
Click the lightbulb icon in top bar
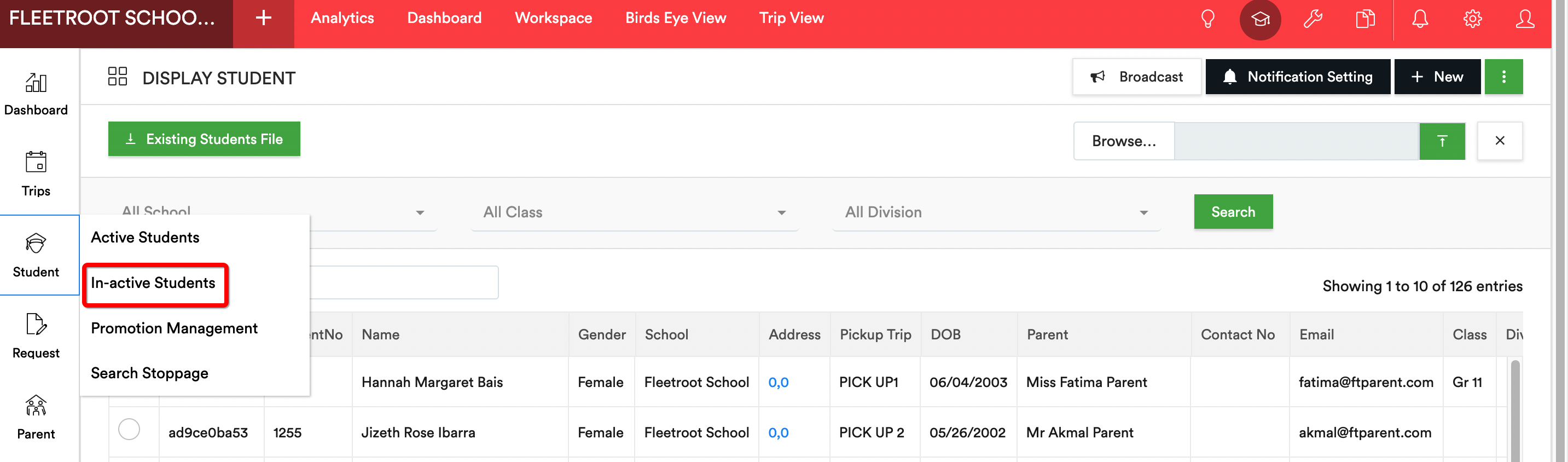[x=1207, y=19]
